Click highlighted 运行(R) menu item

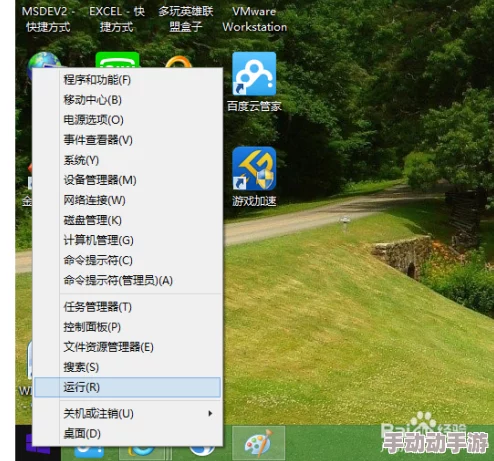(127, 387)
